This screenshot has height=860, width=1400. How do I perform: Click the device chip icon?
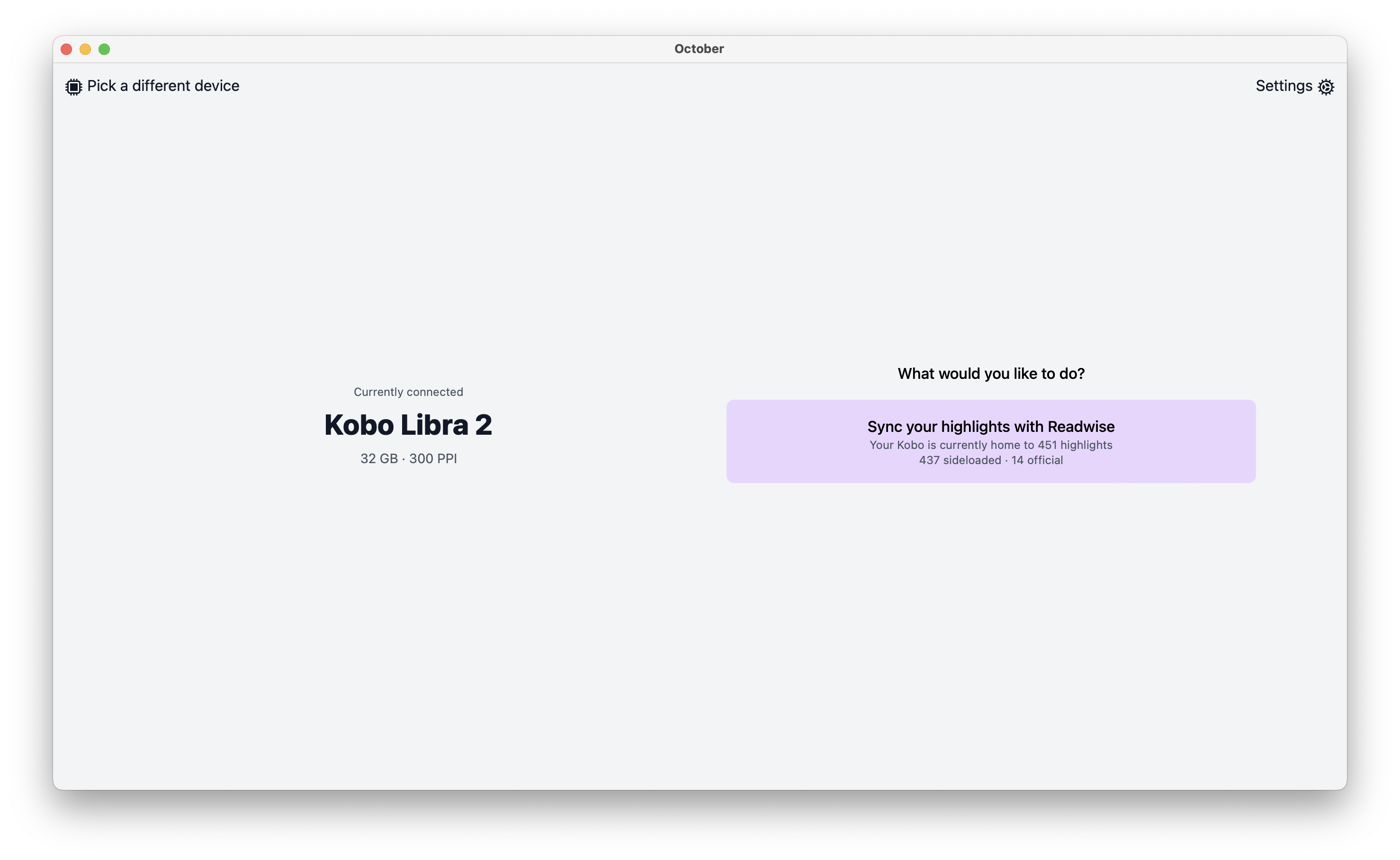pos(73,87)
